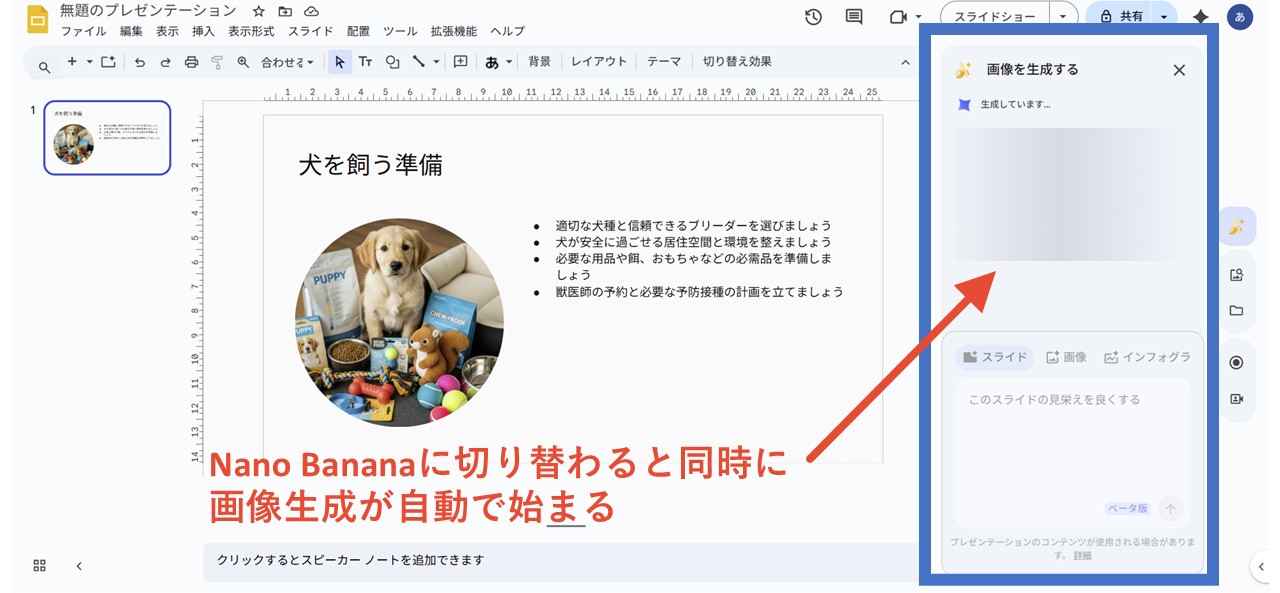1280x593 pixels.
Task: Click the zoom magnifier icon
Action: 243,61
